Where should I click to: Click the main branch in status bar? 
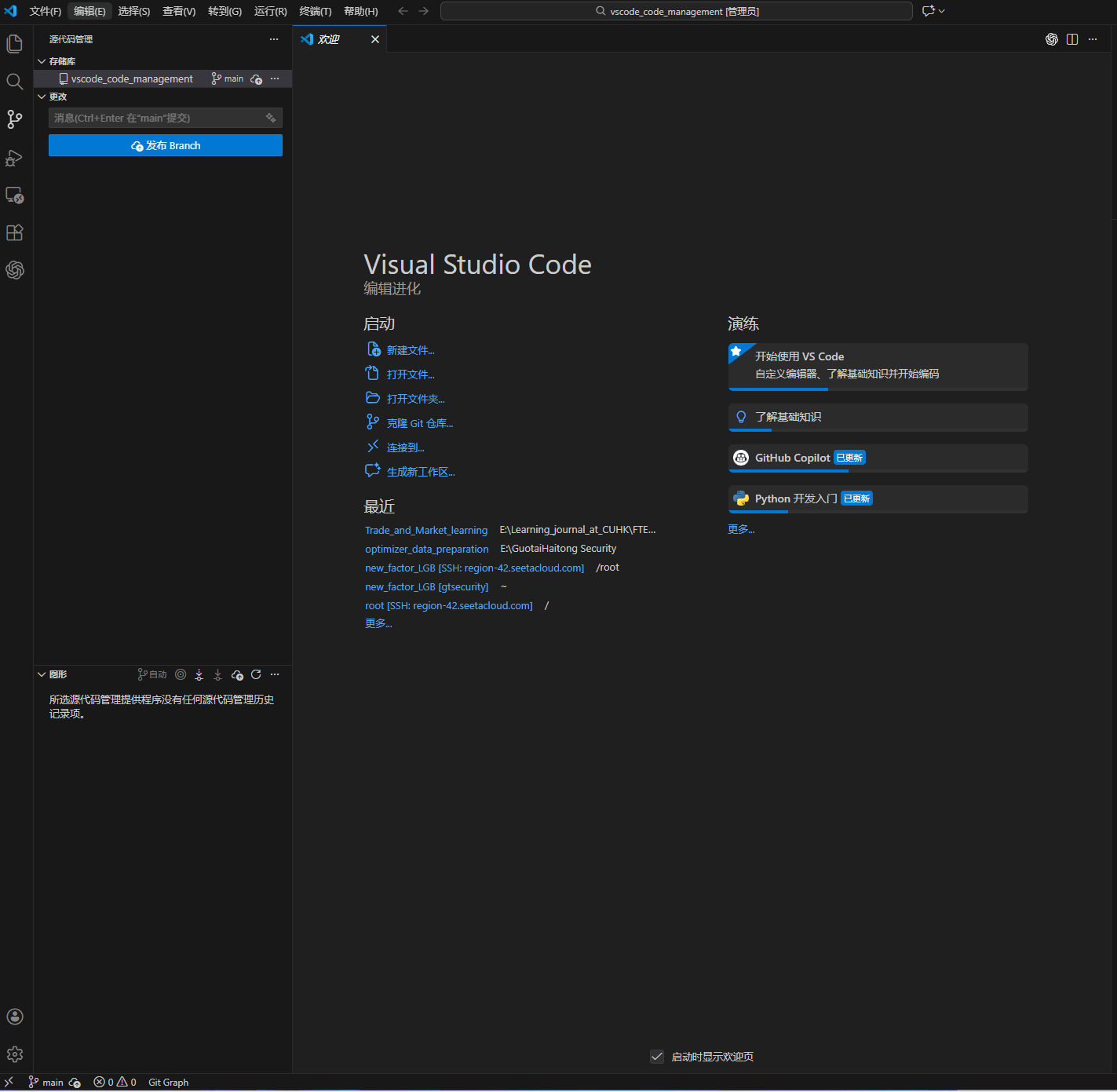pyautogui.click(x=46, y=1083)
